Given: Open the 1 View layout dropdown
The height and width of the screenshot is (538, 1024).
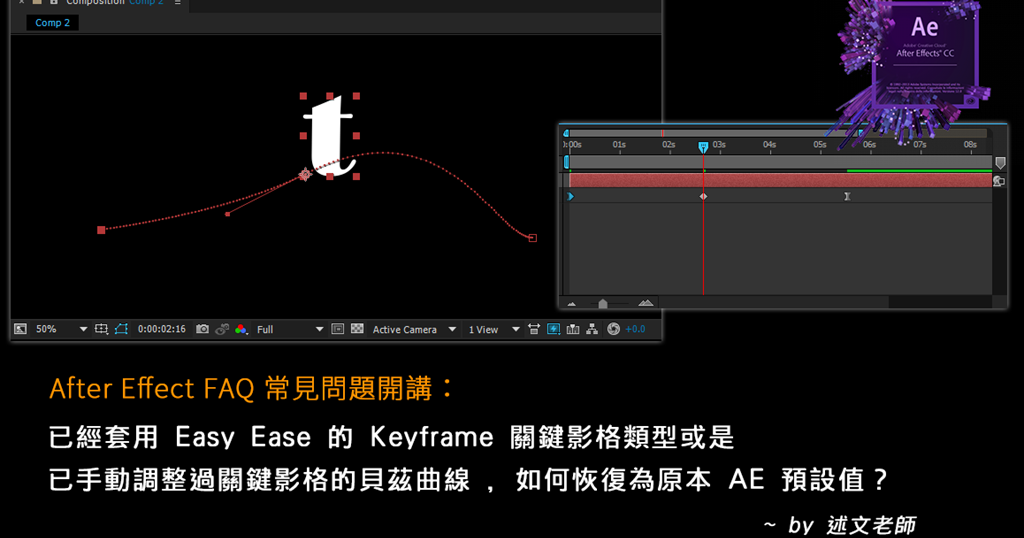Looking at the screenshot, I should [x=494, y=329].
